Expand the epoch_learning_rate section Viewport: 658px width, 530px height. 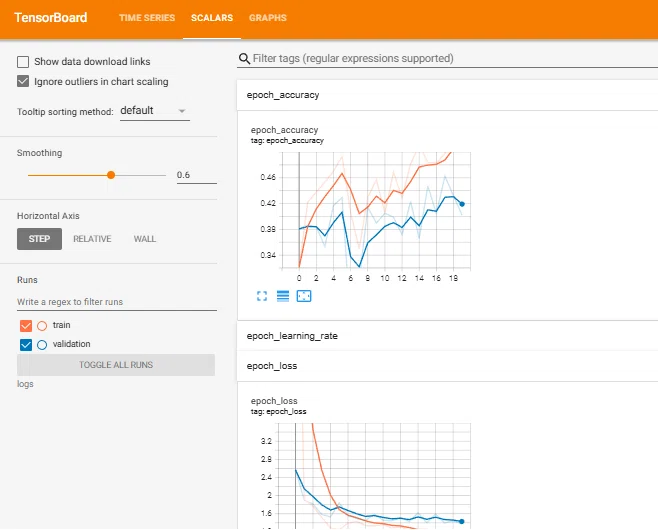(447, 336)
